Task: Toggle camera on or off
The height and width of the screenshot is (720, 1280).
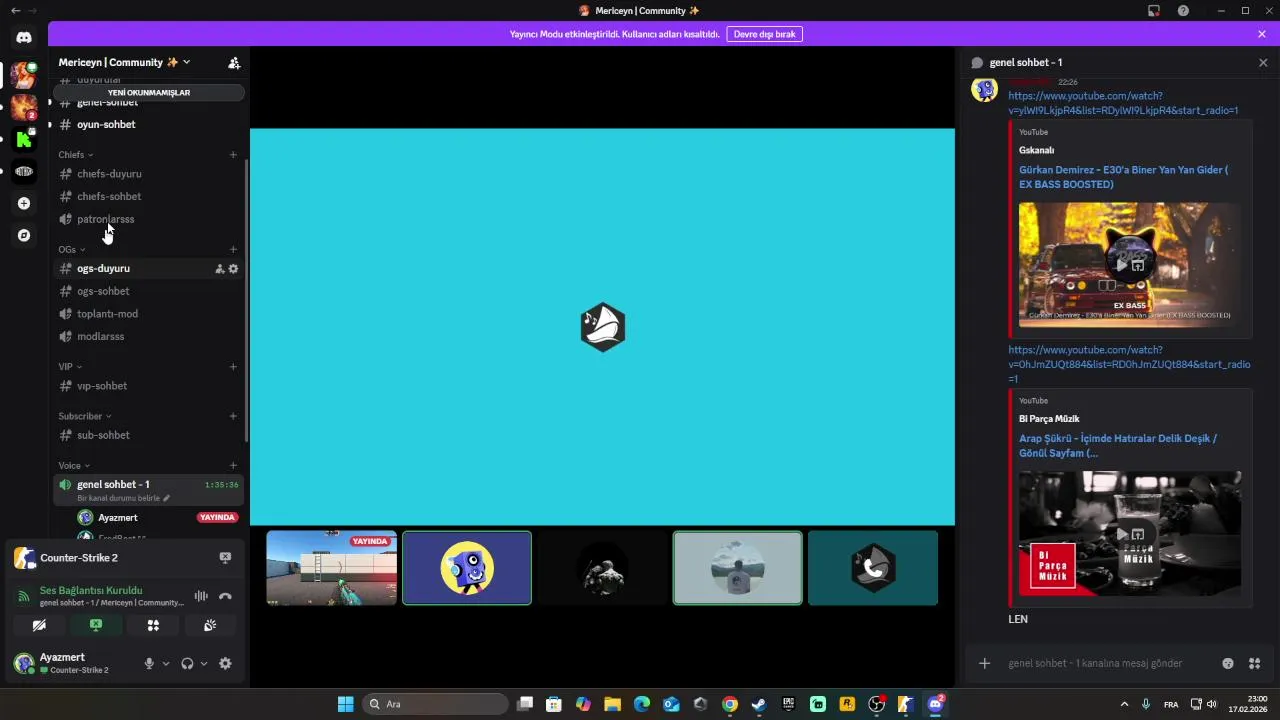Action: 39,625
